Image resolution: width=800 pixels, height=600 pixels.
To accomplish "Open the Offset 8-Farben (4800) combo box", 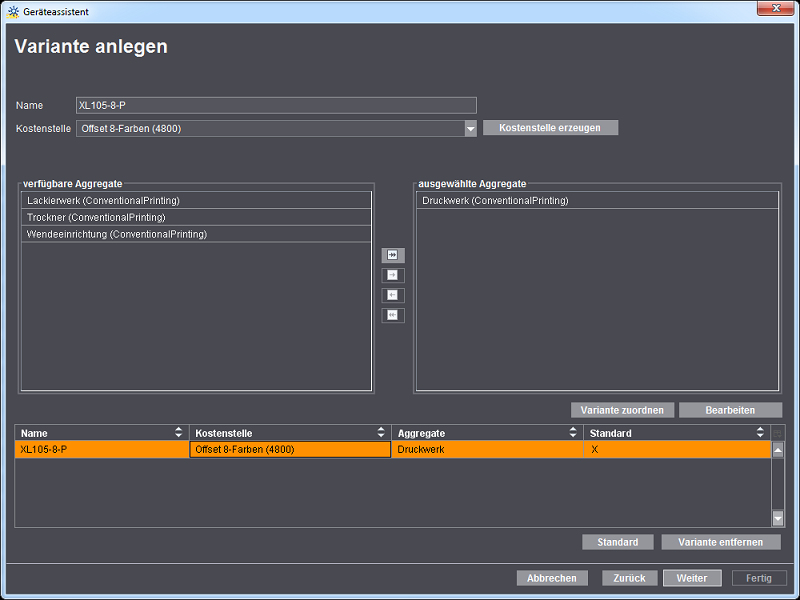I will pos(270,128).
